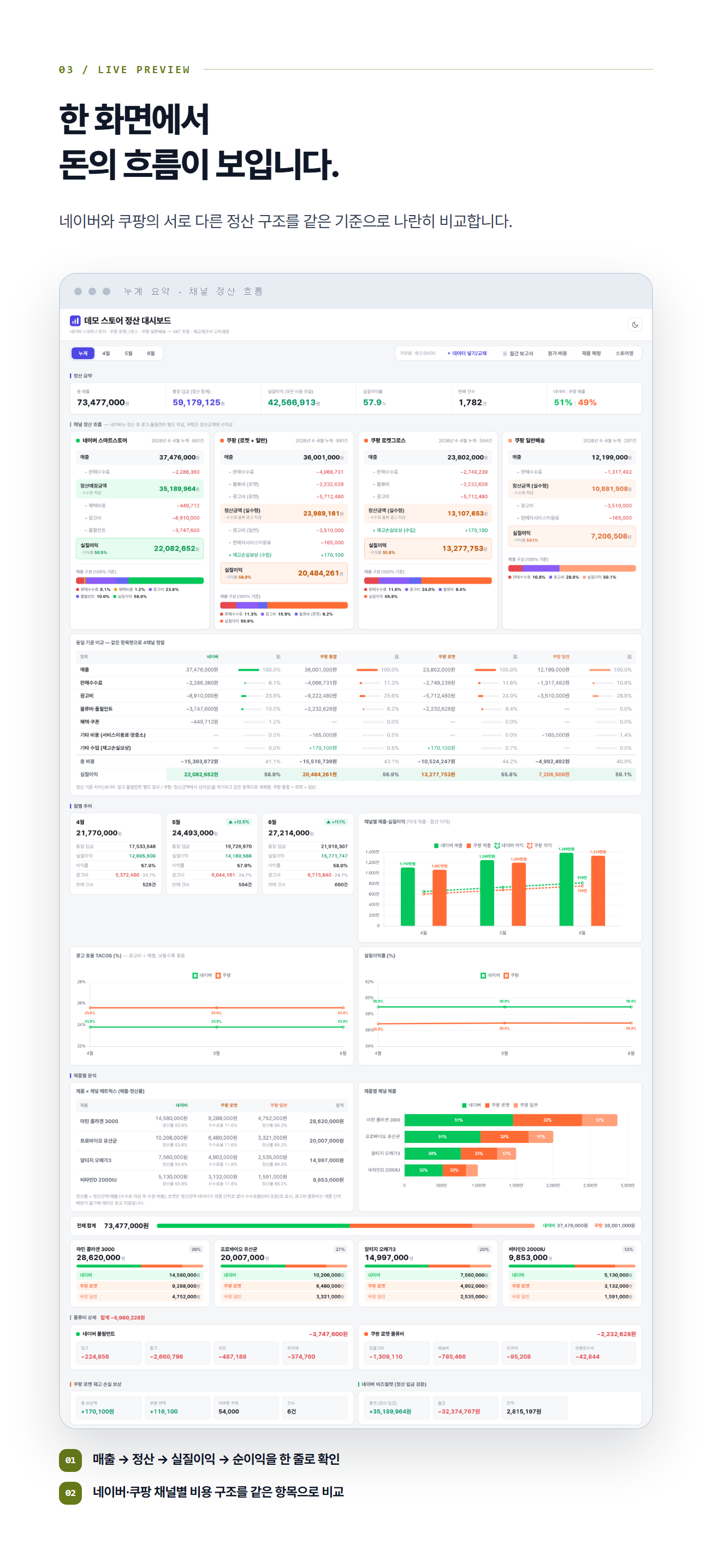The width and height of the screenshot is (712, 1568).
Task: Toggle 네이버 이익 dashed-line legend
Action: point(508,845)
